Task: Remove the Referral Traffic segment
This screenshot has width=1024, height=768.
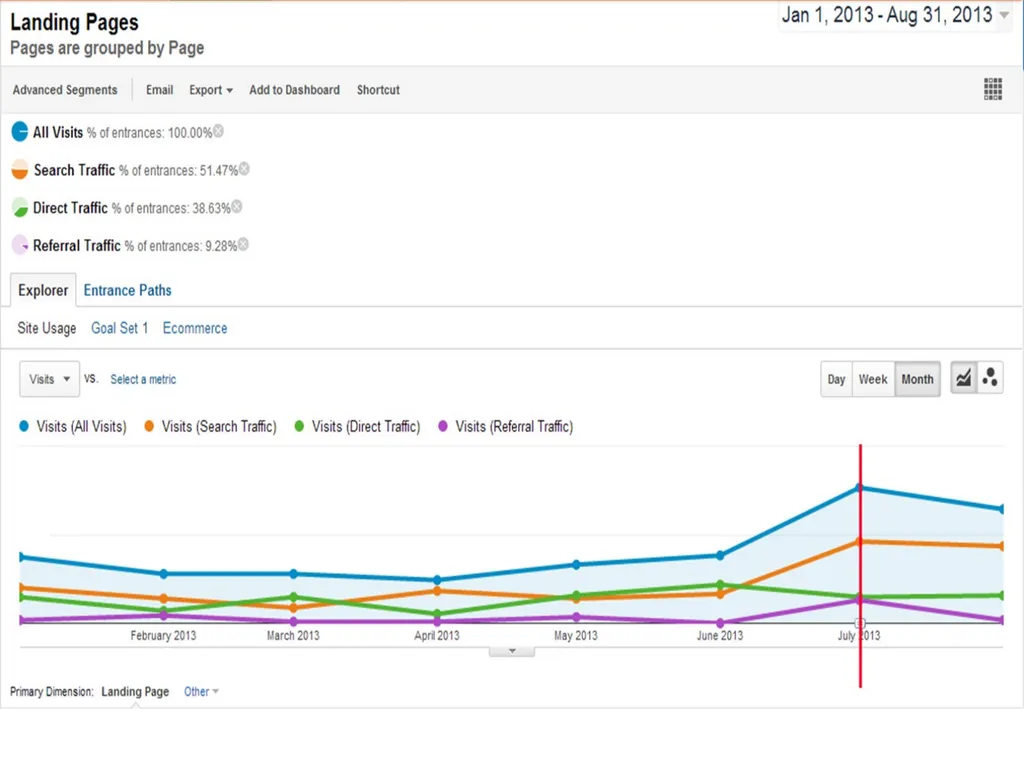Action: pos(243,244)
